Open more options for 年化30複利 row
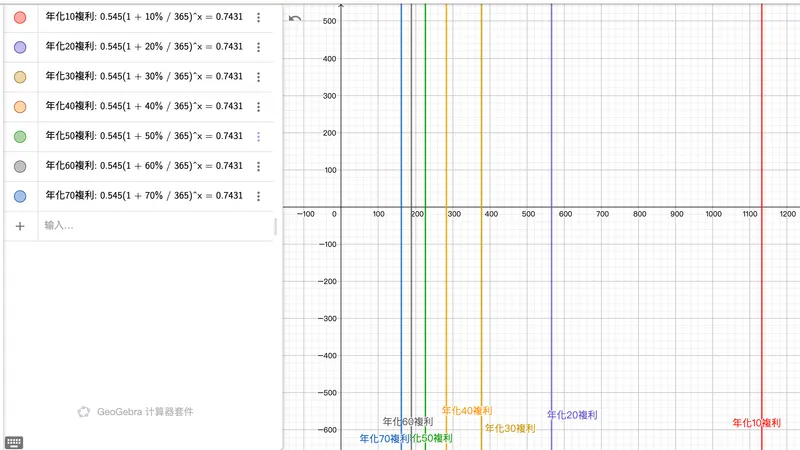The width and height of the screenshot is (800, 450). coord(259,77)
